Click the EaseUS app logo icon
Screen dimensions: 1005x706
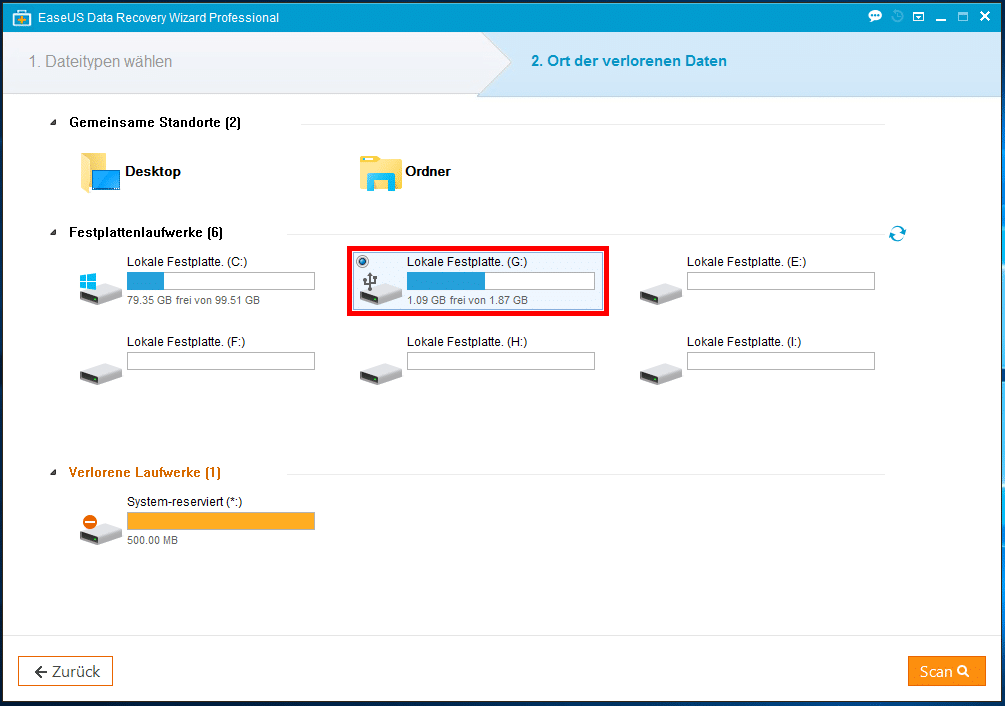(x=22, y=18)
